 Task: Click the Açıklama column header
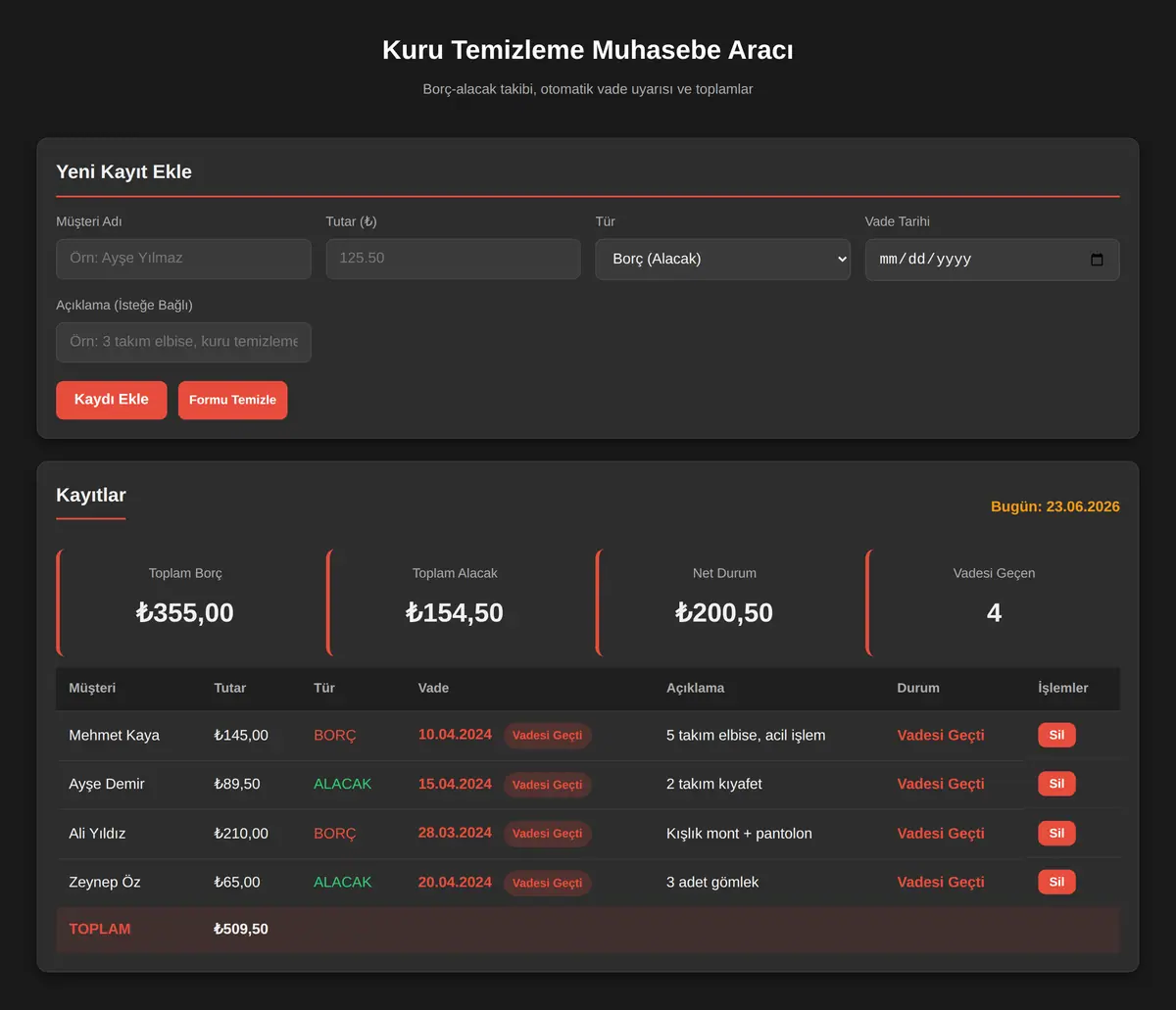click(x=695, y=688)
